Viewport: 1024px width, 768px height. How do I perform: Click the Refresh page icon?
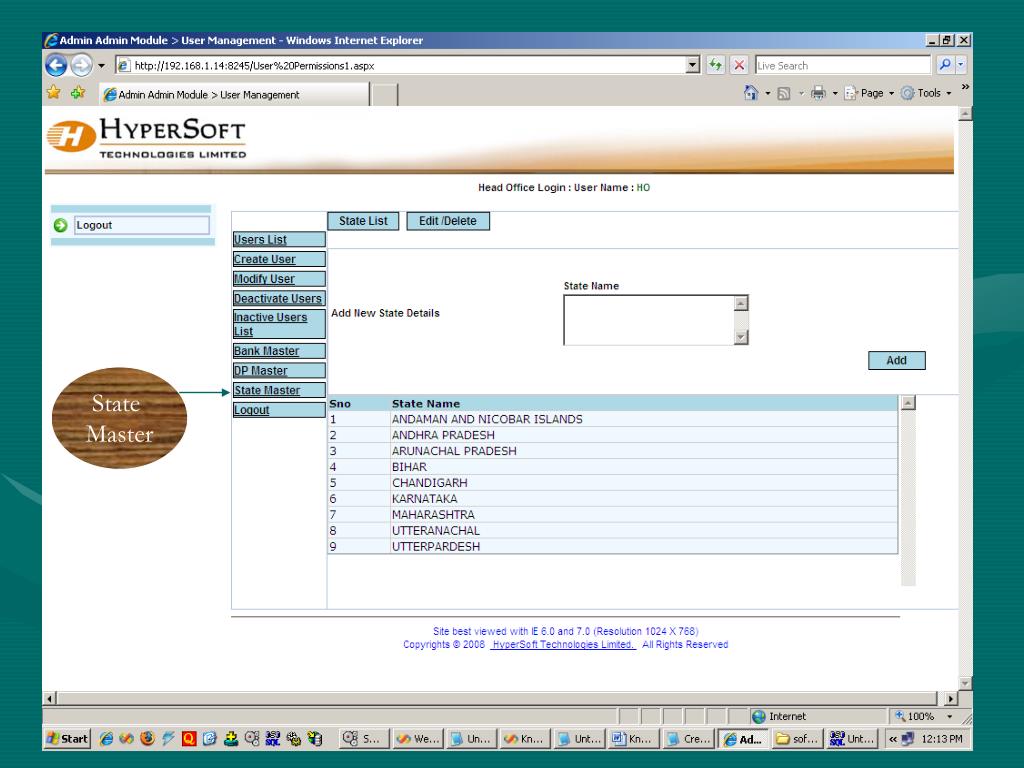click(x=716, y=65)
